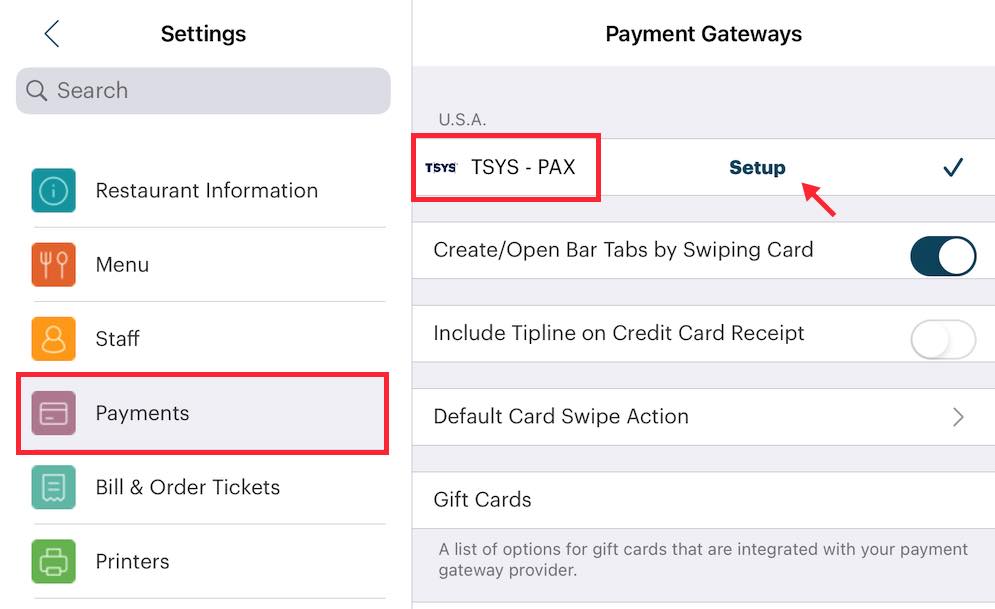Image resolution: width=995 pixels, height=609 pixels.
Task: Open Default Card Swipe Action options
Action: 700,416
